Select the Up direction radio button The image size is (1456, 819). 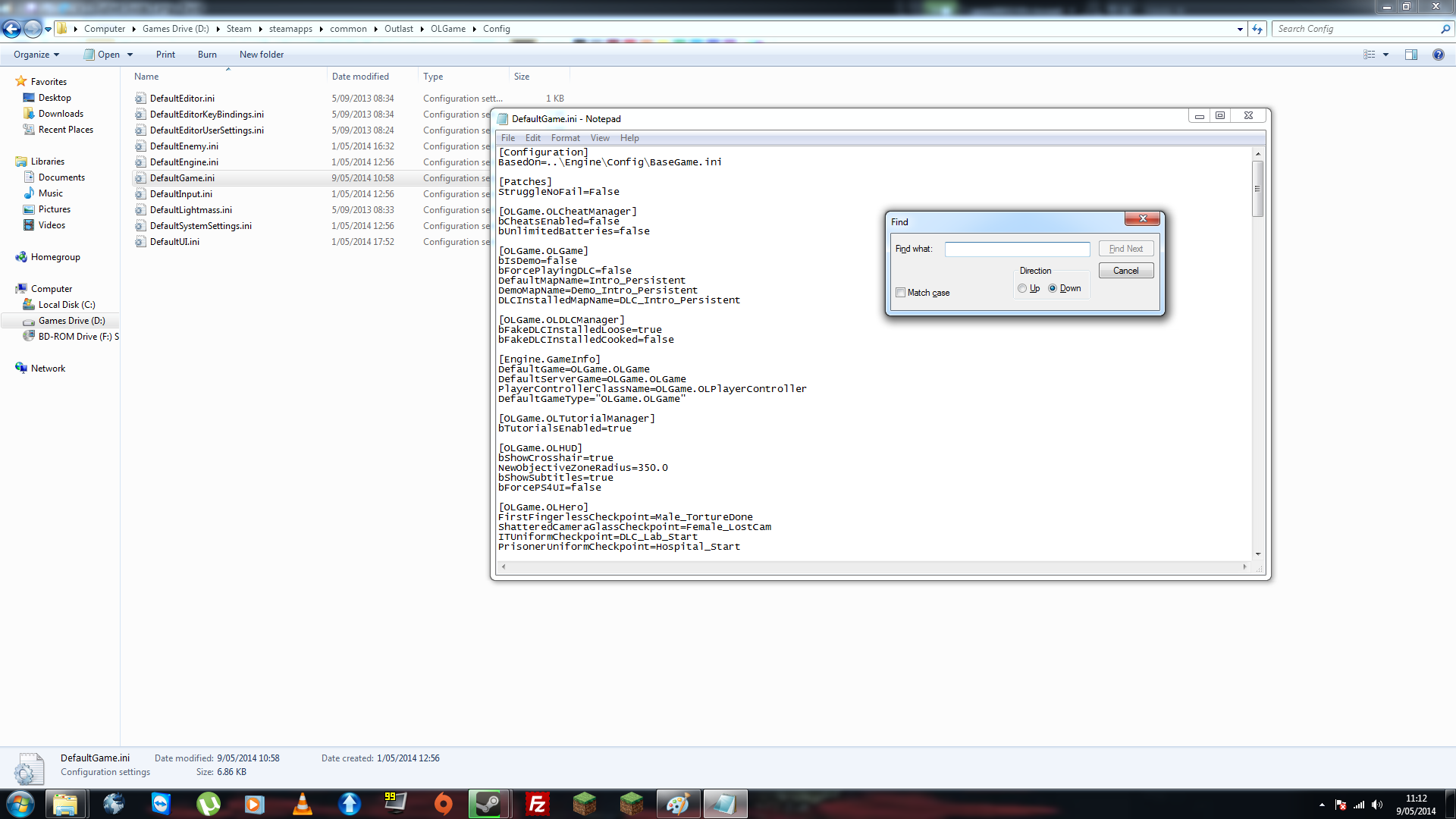(1022, 288)
